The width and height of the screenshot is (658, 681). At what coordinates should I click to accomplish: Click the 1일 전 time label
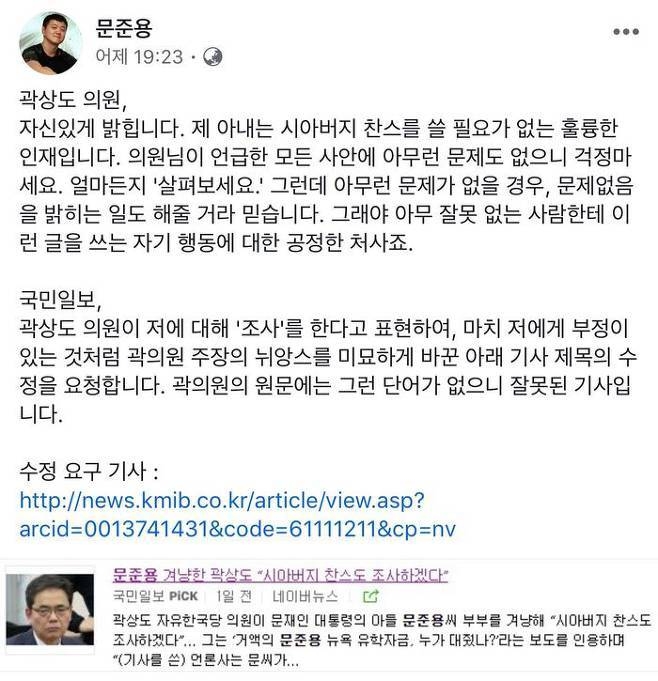[234, 596]
